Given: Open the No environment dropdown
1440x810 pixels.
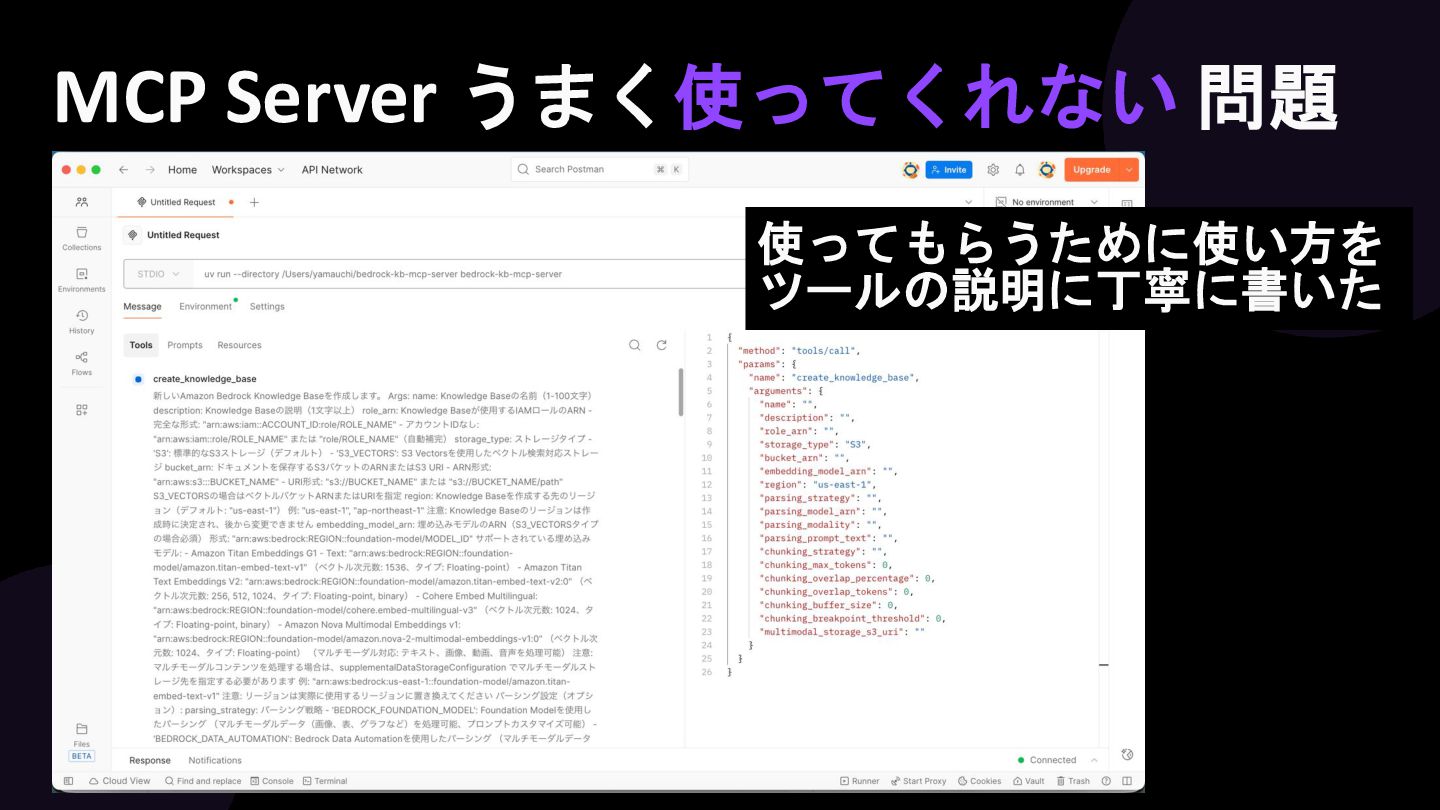Looking at the screenshot, I should (1046, 202).
